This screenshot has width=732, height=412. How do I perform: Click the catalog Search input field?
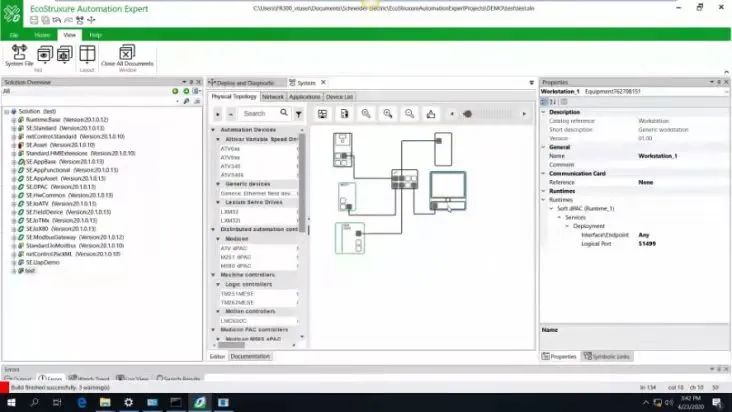(259, 113)
